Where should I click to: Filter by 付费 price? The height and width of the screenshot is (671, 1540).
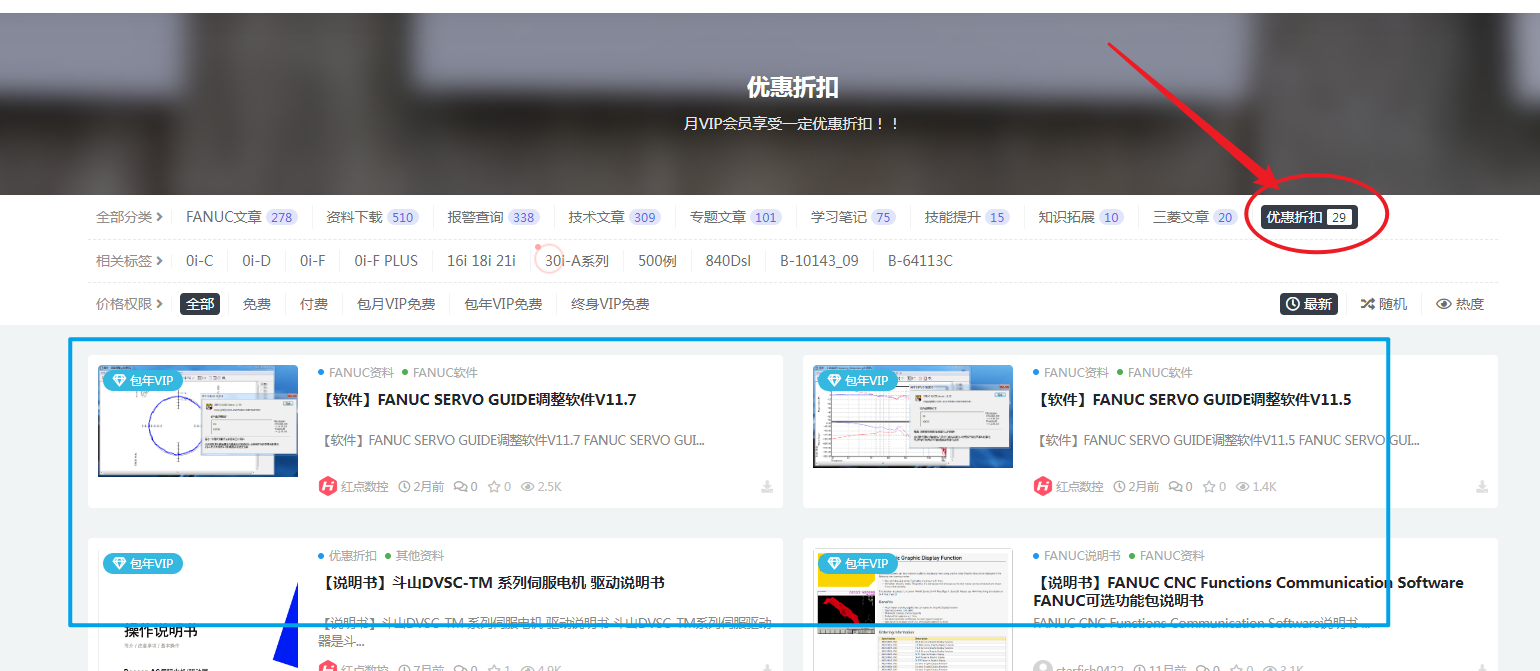coord(314,304)
